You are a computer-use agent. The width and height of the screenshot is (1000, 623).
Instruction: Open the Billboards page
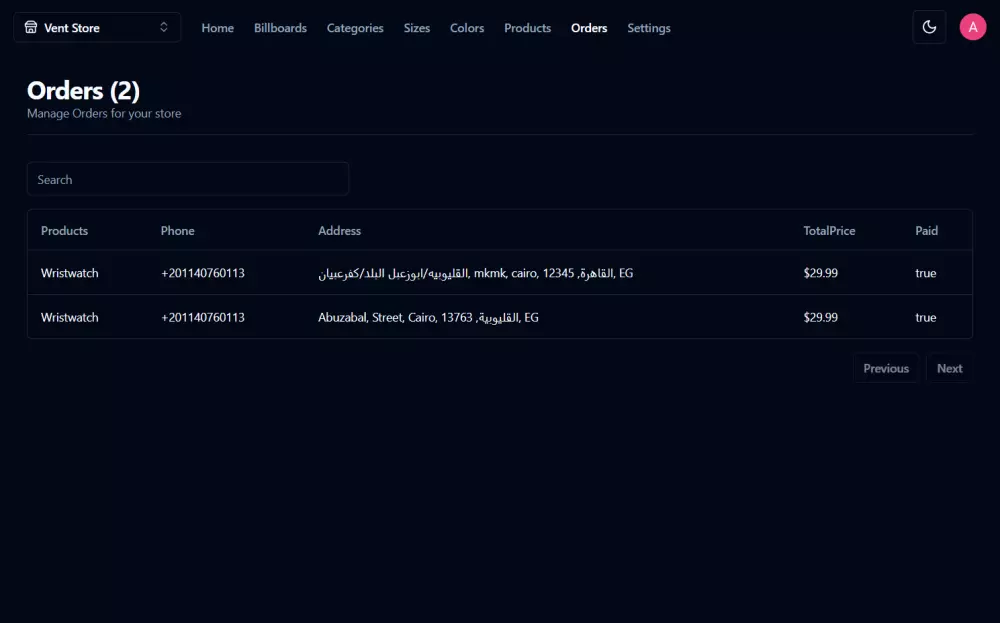click(x=280, y=28)
